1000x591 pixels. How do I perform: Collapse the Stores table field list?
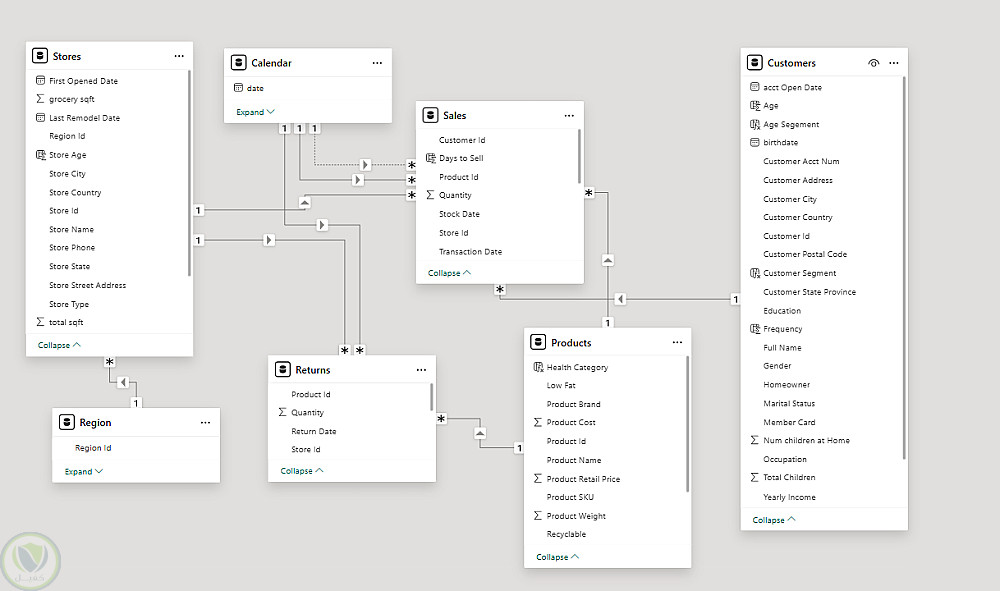pyautogui.click(x=59, y=345)
